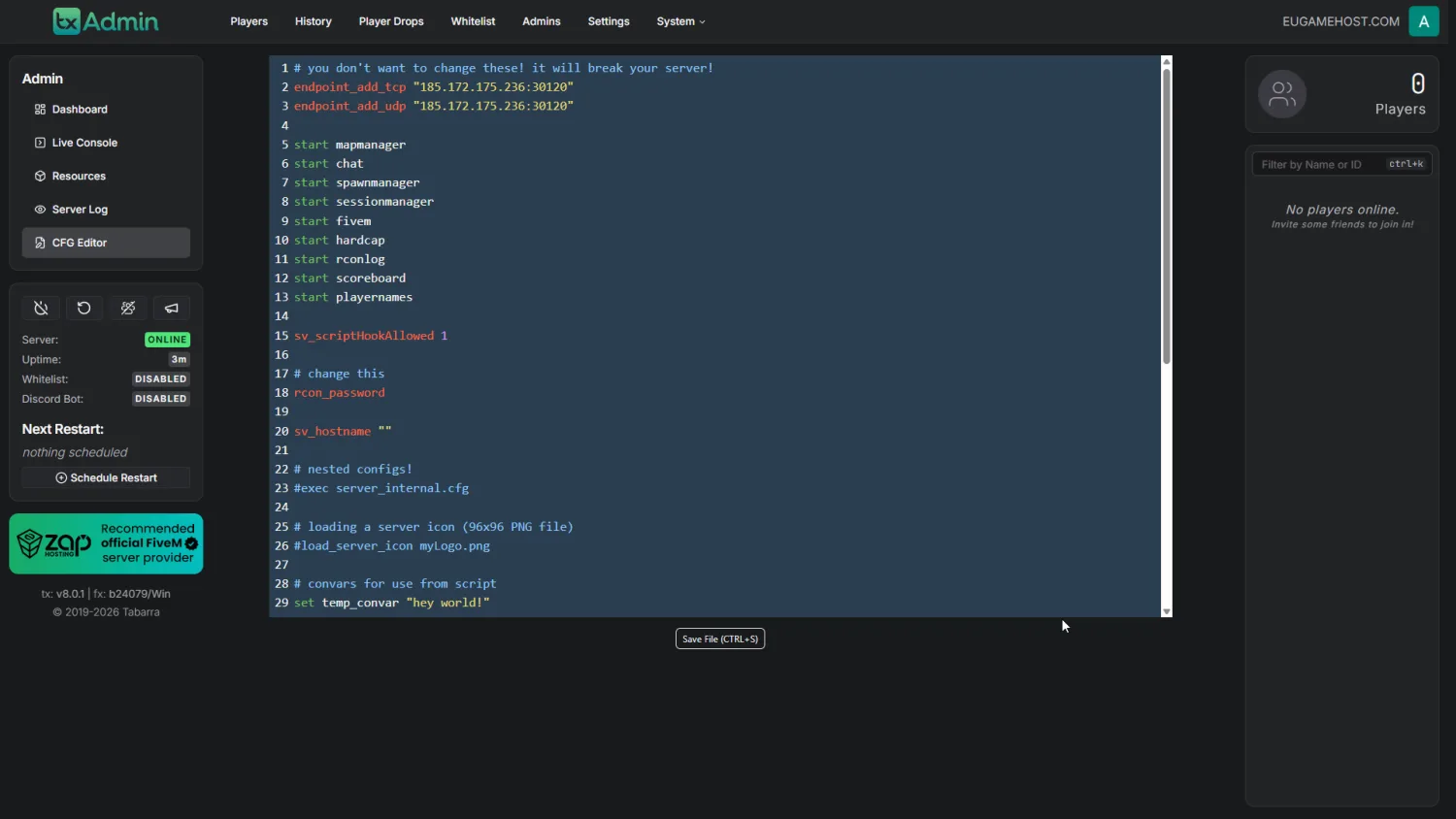Click the Schedule Restart button
Screen dimensions: 1456x819
[x=106, y=477]
